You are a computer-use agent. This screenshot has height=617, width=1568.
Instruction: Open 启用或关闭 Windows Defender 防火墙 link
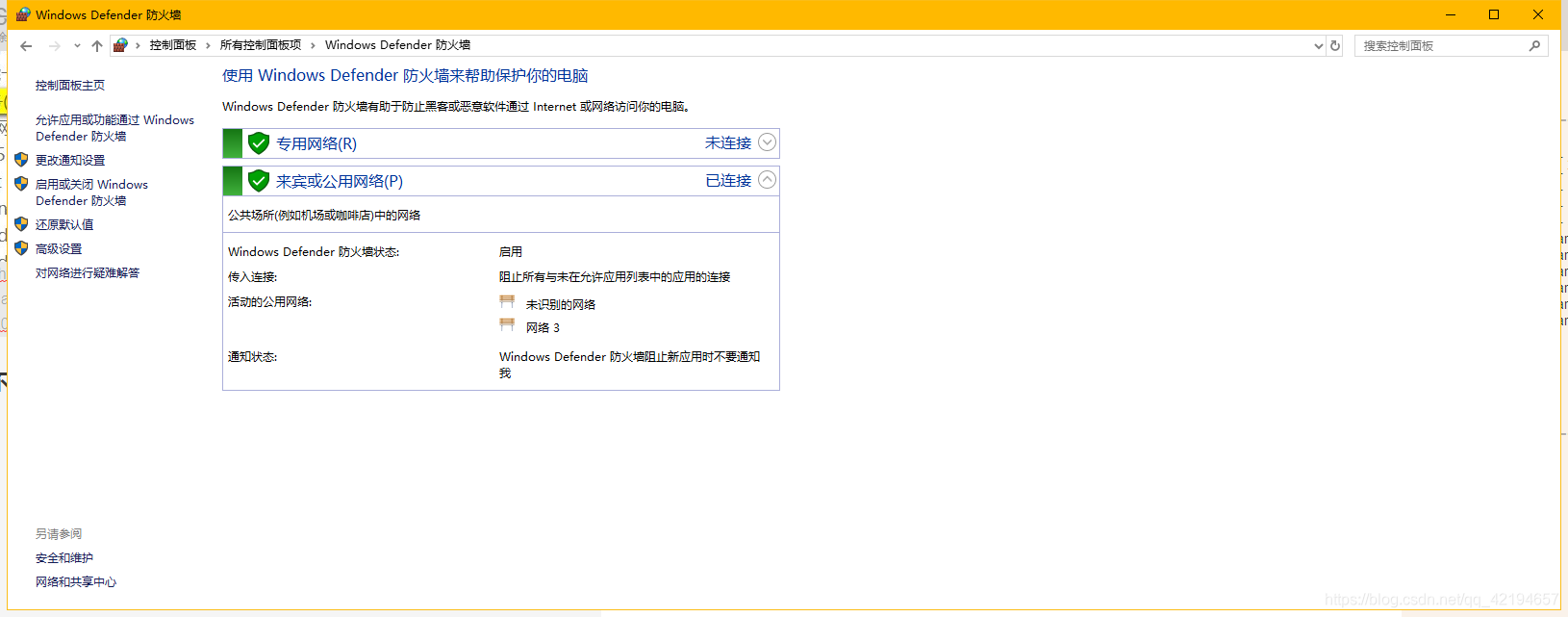[x=91, y=193]
